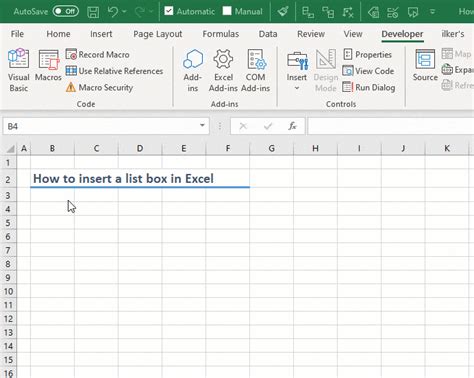
Task: Click the Redo arrow
Action: pyautogui.click(x=139, y=12)
